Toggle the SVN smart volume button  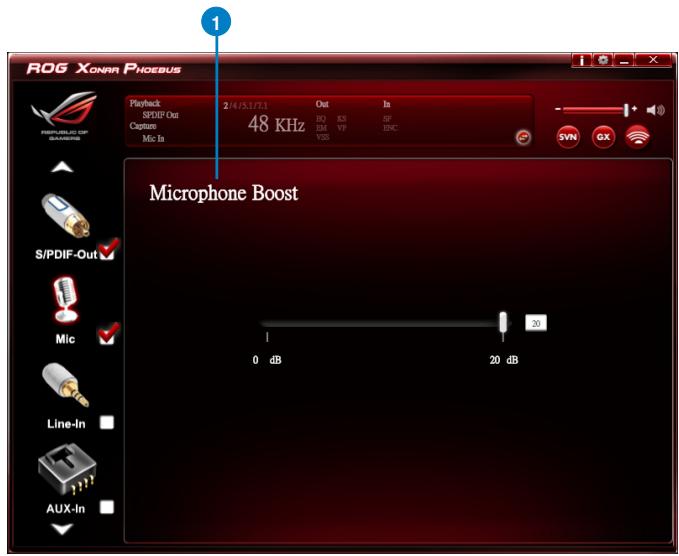click(x=568, y=137)
